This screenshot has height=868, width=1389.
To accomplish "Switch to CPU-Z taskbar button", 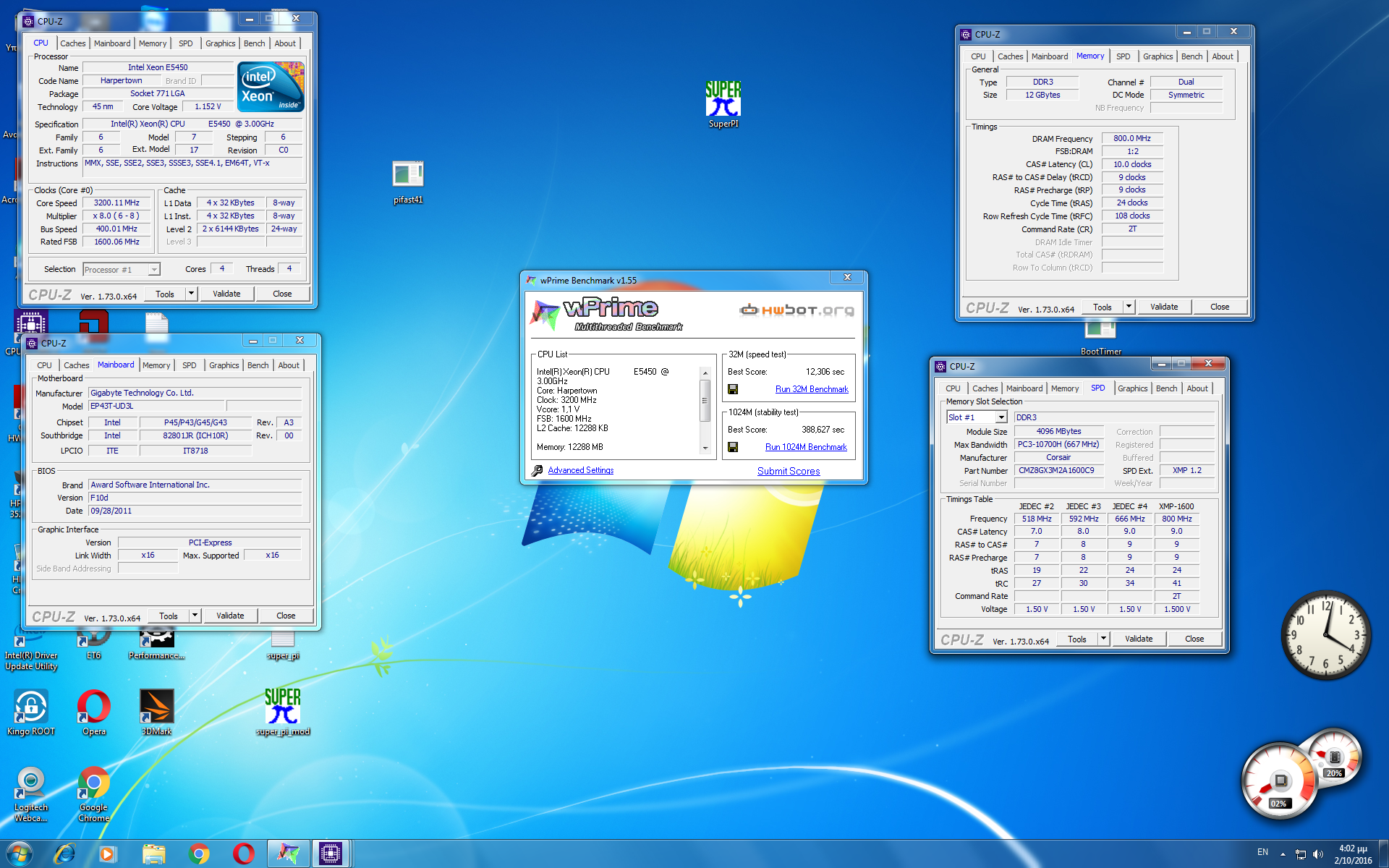I will tap(331, 854).
